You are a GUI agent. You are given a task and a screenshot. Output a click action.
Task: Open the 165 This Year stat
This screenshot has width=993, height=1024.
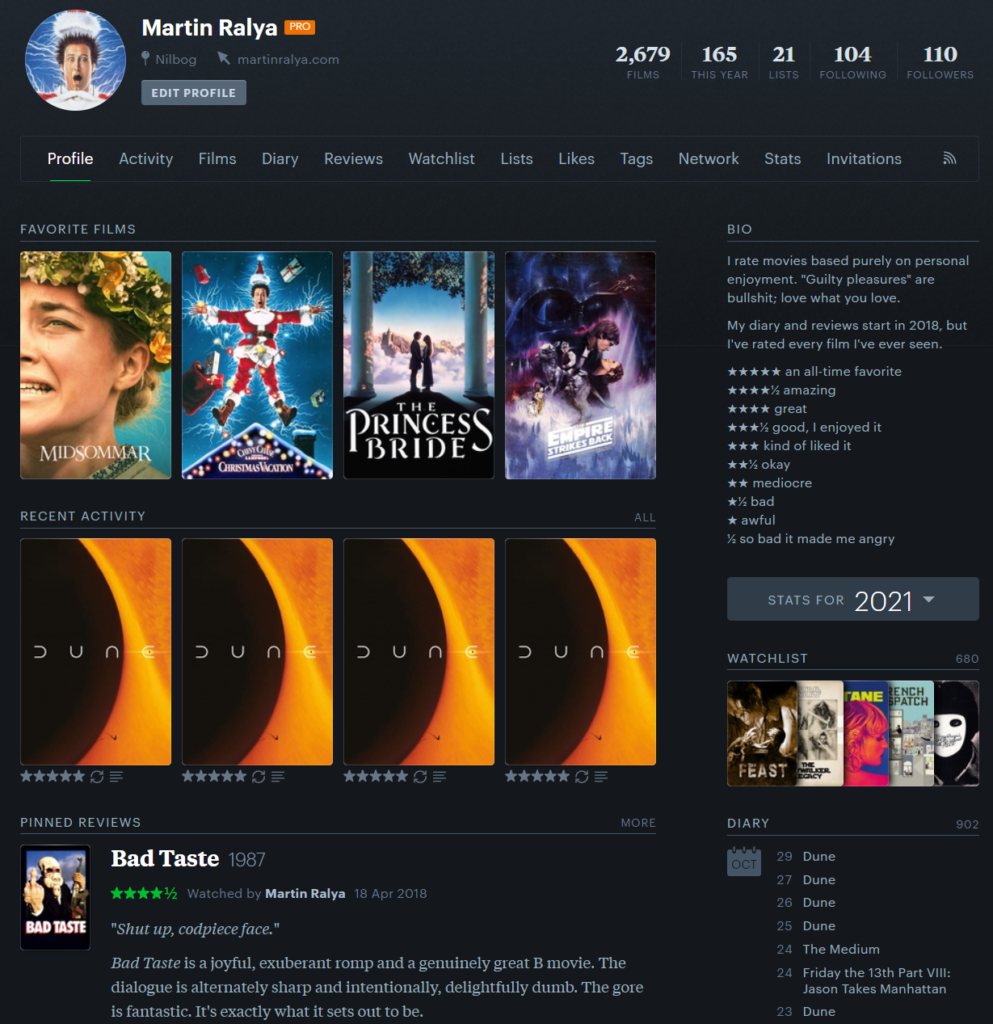tap(719, 61)
